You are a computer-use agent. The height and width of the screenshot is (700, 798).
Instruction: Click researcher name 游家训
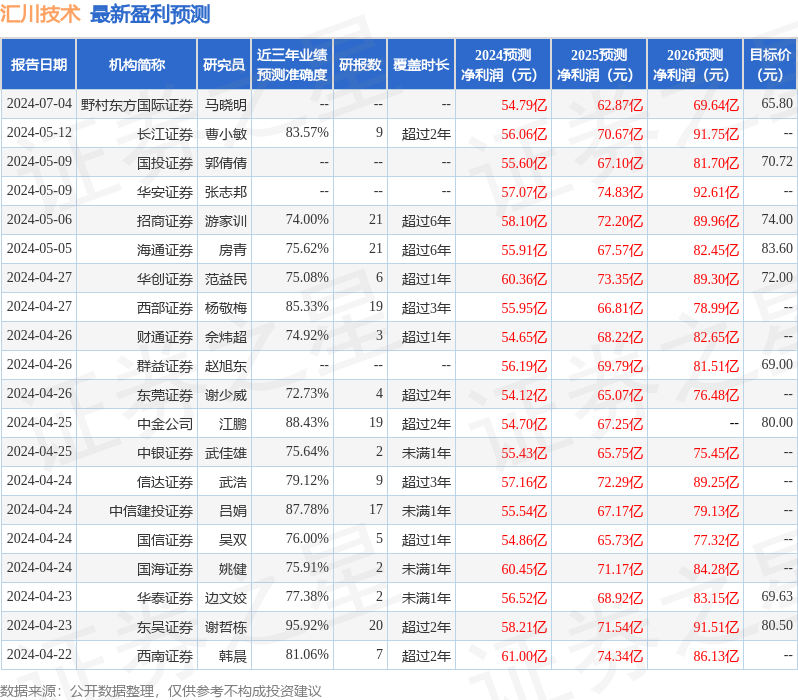point(225,221)
